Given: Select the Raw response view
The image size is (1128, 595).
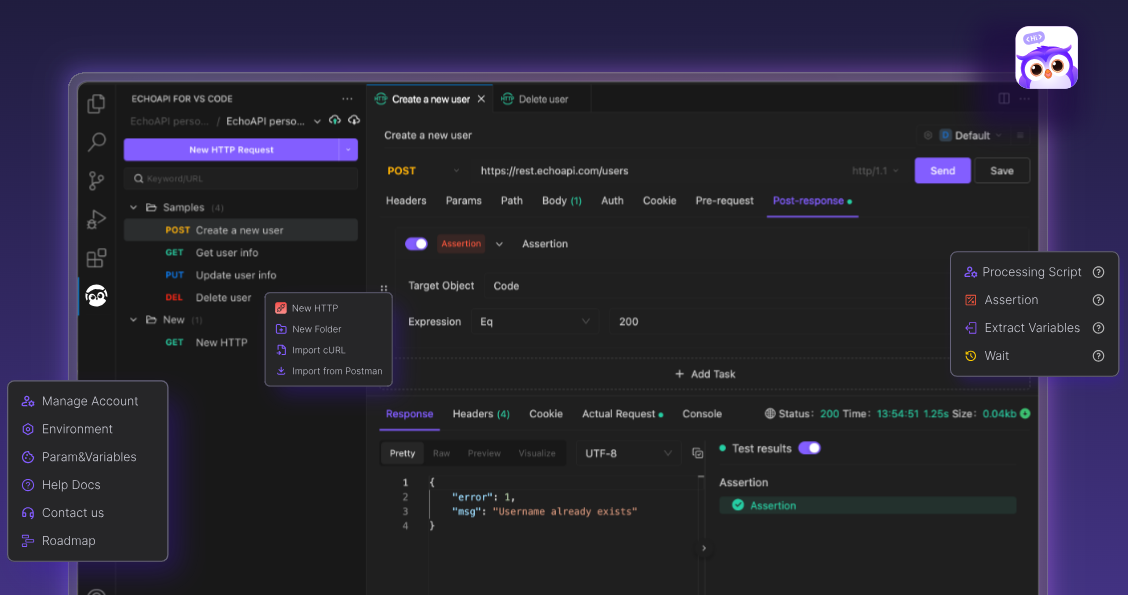Looking at the screenshot, I should tap(441, 453).
